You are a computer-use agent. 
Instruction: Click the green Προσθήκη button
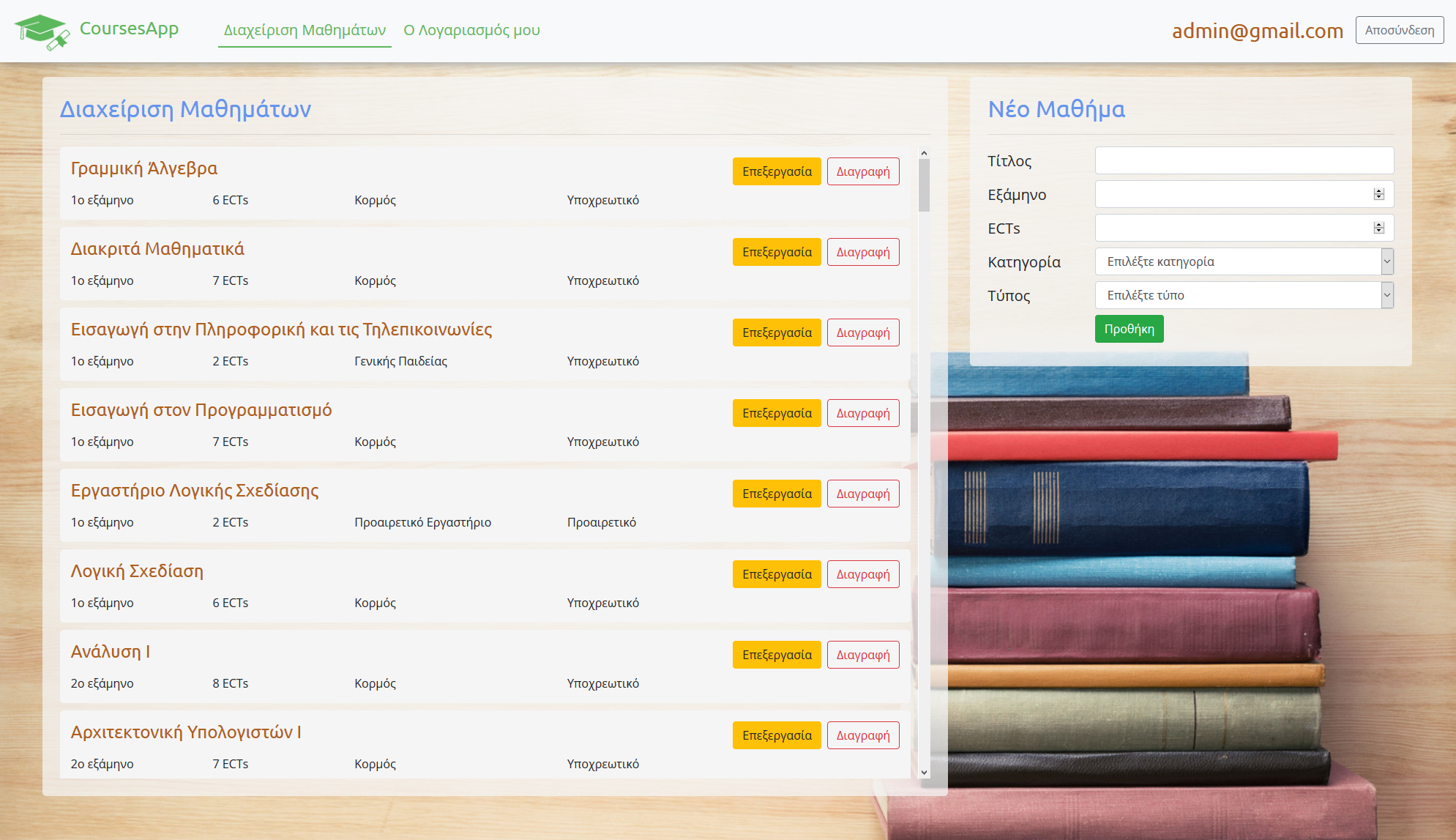pos(1129,329)
